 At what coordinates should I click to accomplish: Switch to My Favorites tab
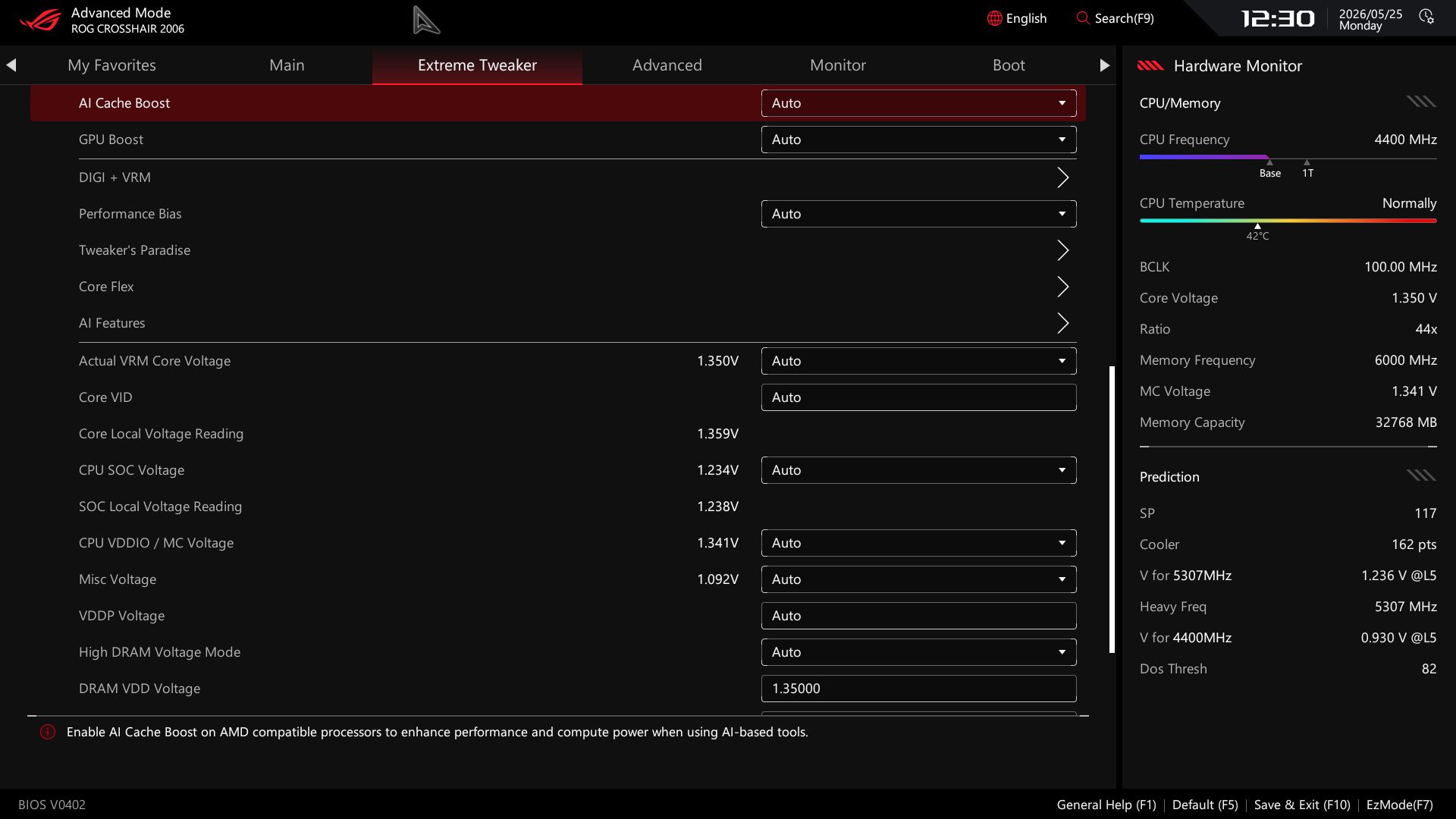coord(111,65)
